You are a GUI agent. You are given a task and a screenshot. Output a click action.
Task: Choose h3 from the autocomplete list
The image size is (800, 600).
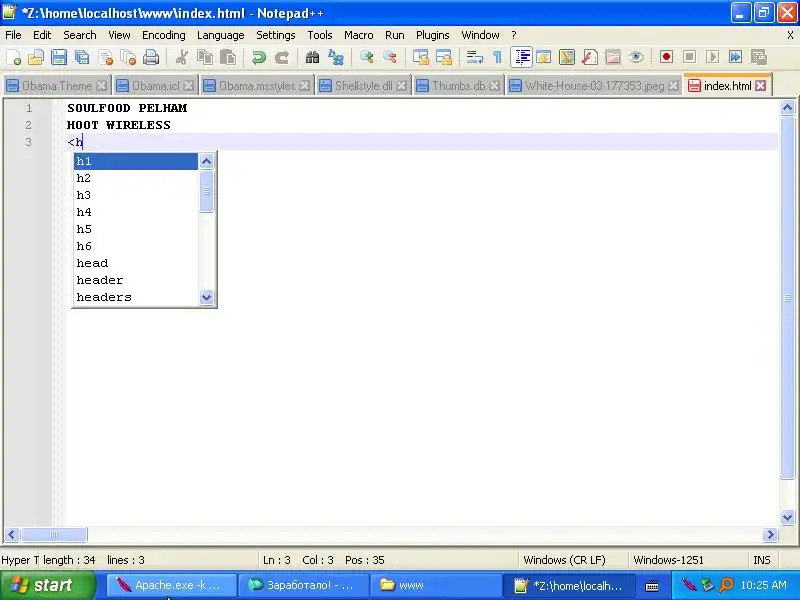(136, 195)
